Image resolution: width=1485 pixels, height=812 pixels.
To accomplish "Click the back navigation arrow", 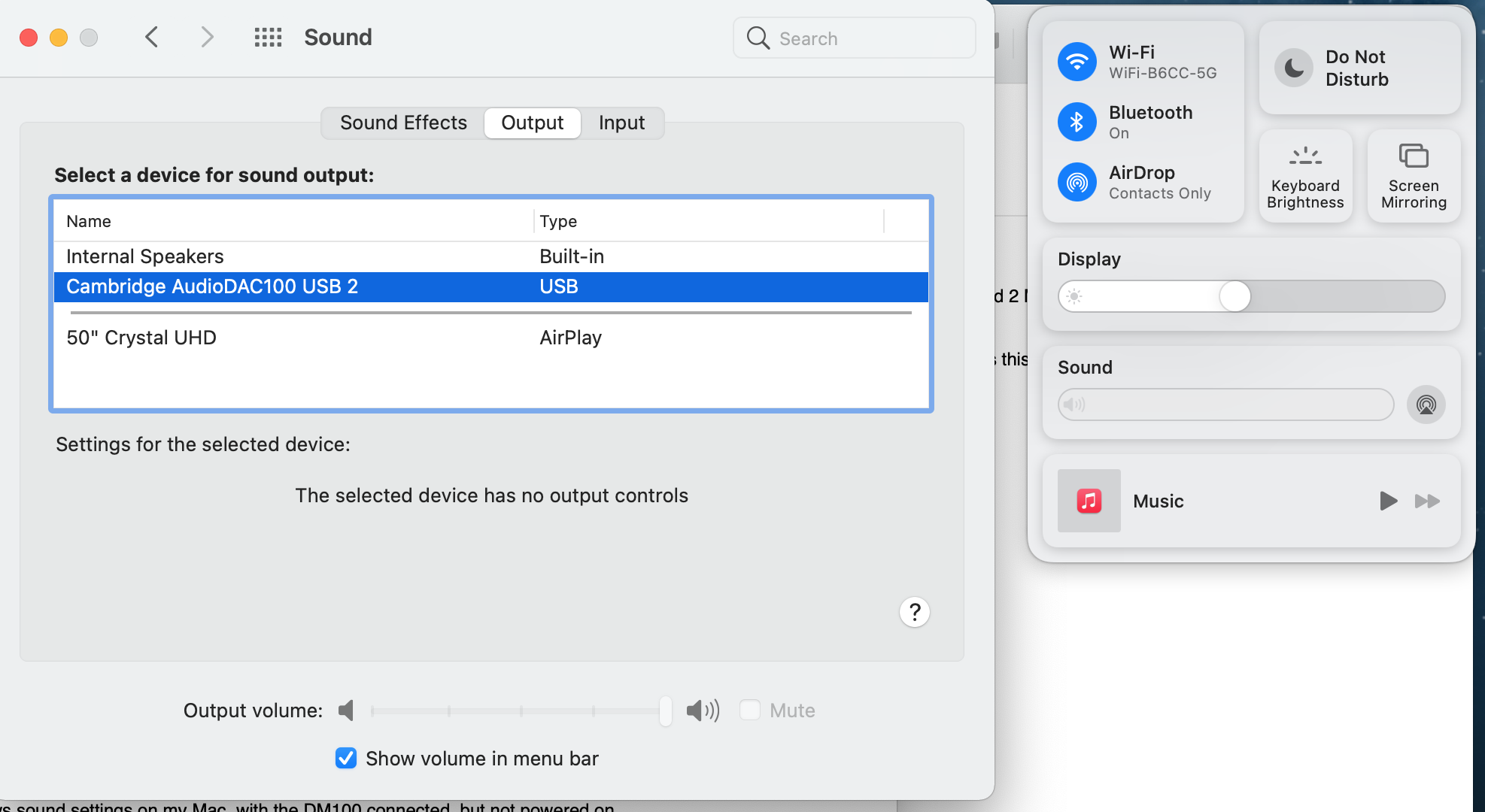I will point(151,36).
